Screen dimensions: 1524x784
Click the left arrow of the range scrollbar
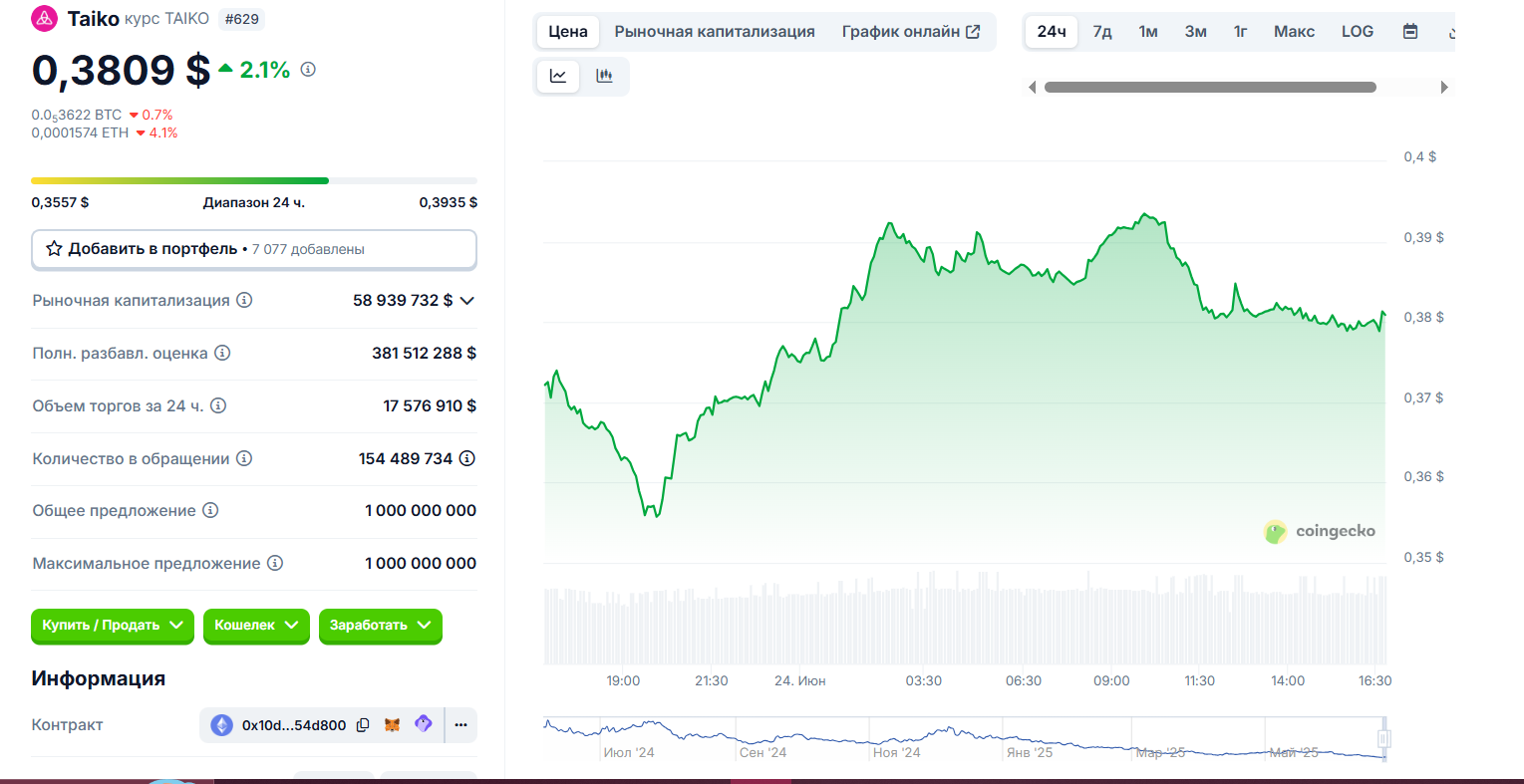point(1033,88)
